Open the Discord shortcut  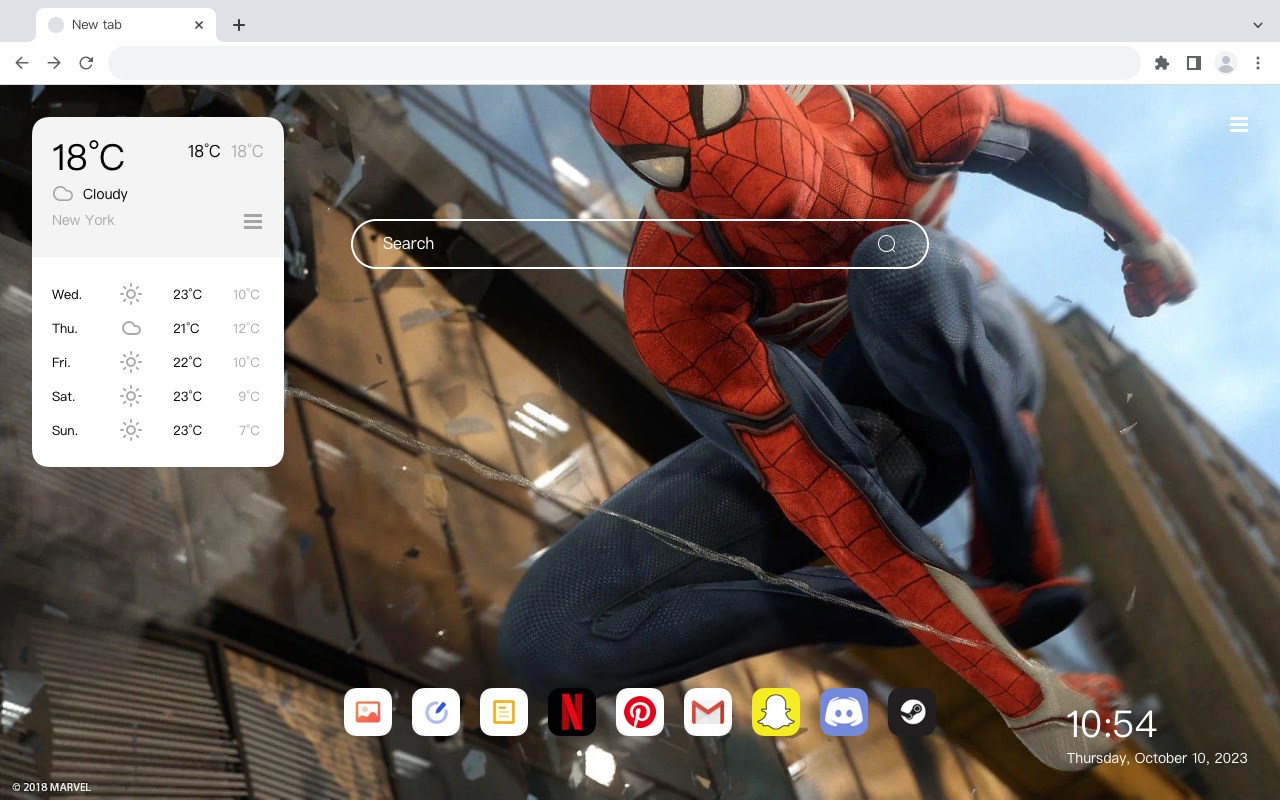click(x=844, y=712)
